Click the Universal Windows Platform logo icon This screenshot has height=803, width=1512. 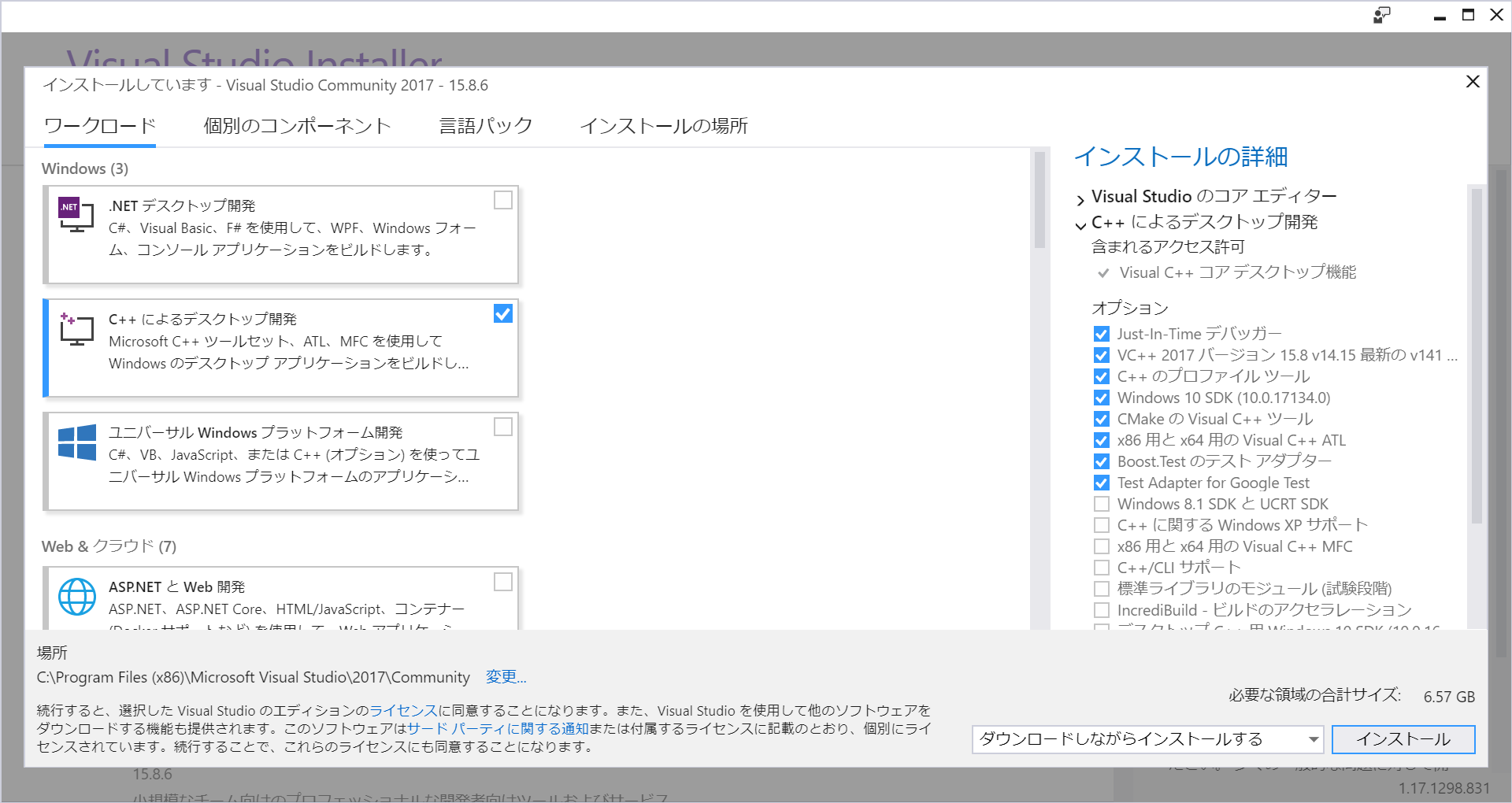coord(77,442)
